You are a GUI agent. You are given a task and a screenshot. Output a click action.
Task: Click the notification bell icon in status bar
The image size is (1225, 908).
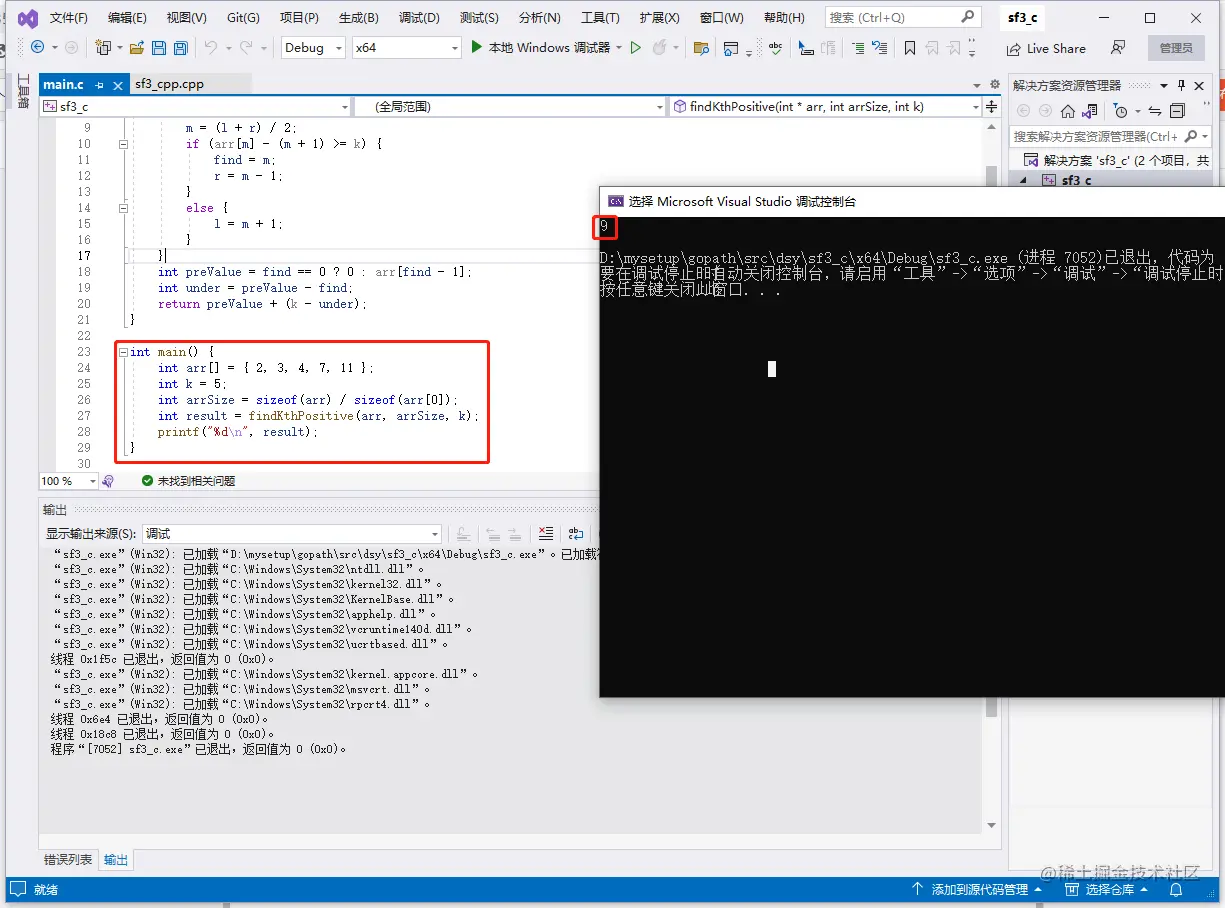(1175, 889)
